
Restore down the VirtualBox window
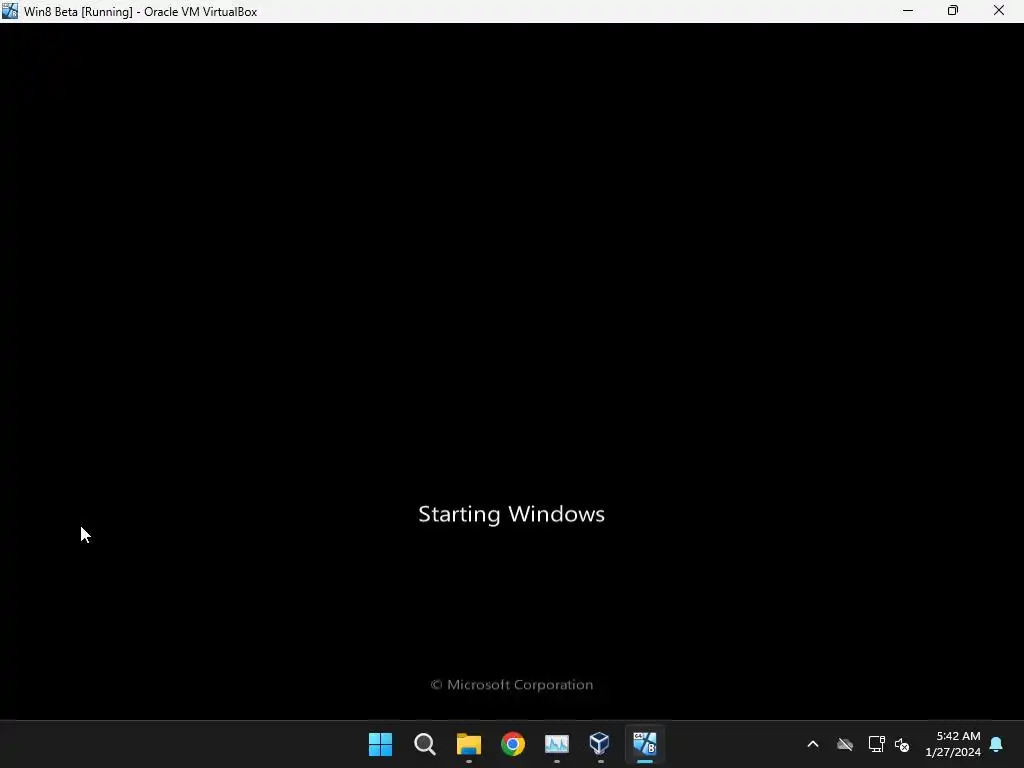pos(953,10)
